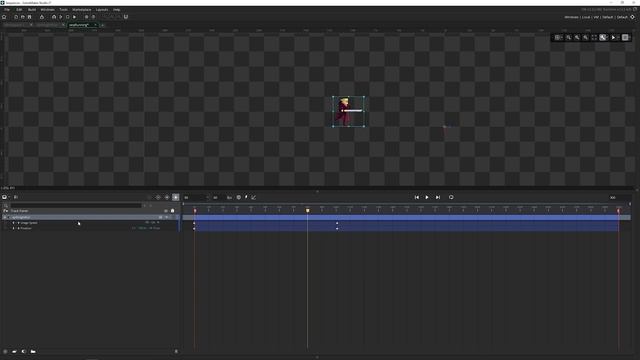Open the Marketplace menu
Viewport: 640px width, 360px height.
[x=82, y=9]
